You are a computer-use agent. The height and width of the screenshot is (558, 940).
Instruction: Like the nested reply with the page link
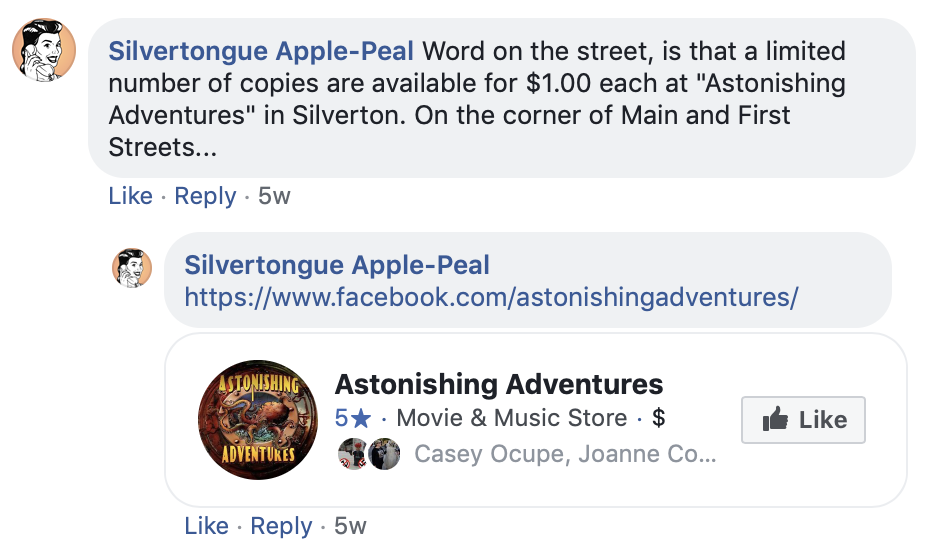point(206,526)
